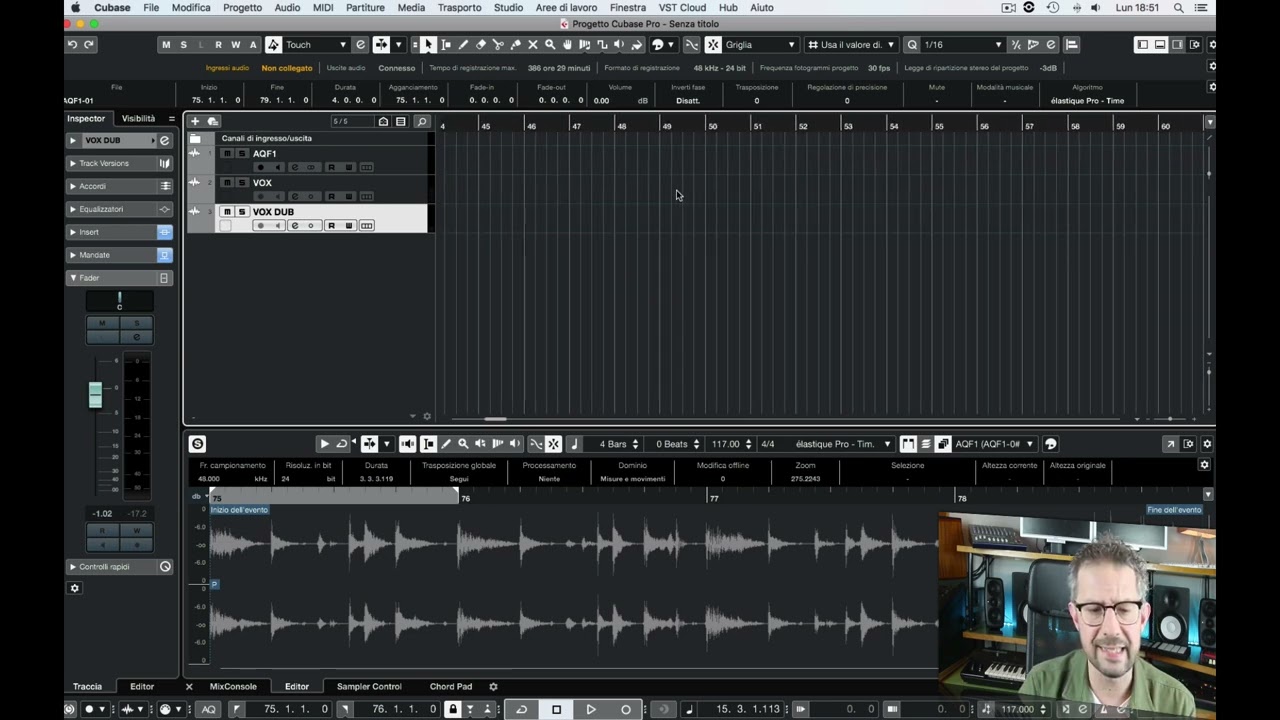This screenshot has width=1280, height=720.
Task: Click the transport Play button
Action: [591, 709]
